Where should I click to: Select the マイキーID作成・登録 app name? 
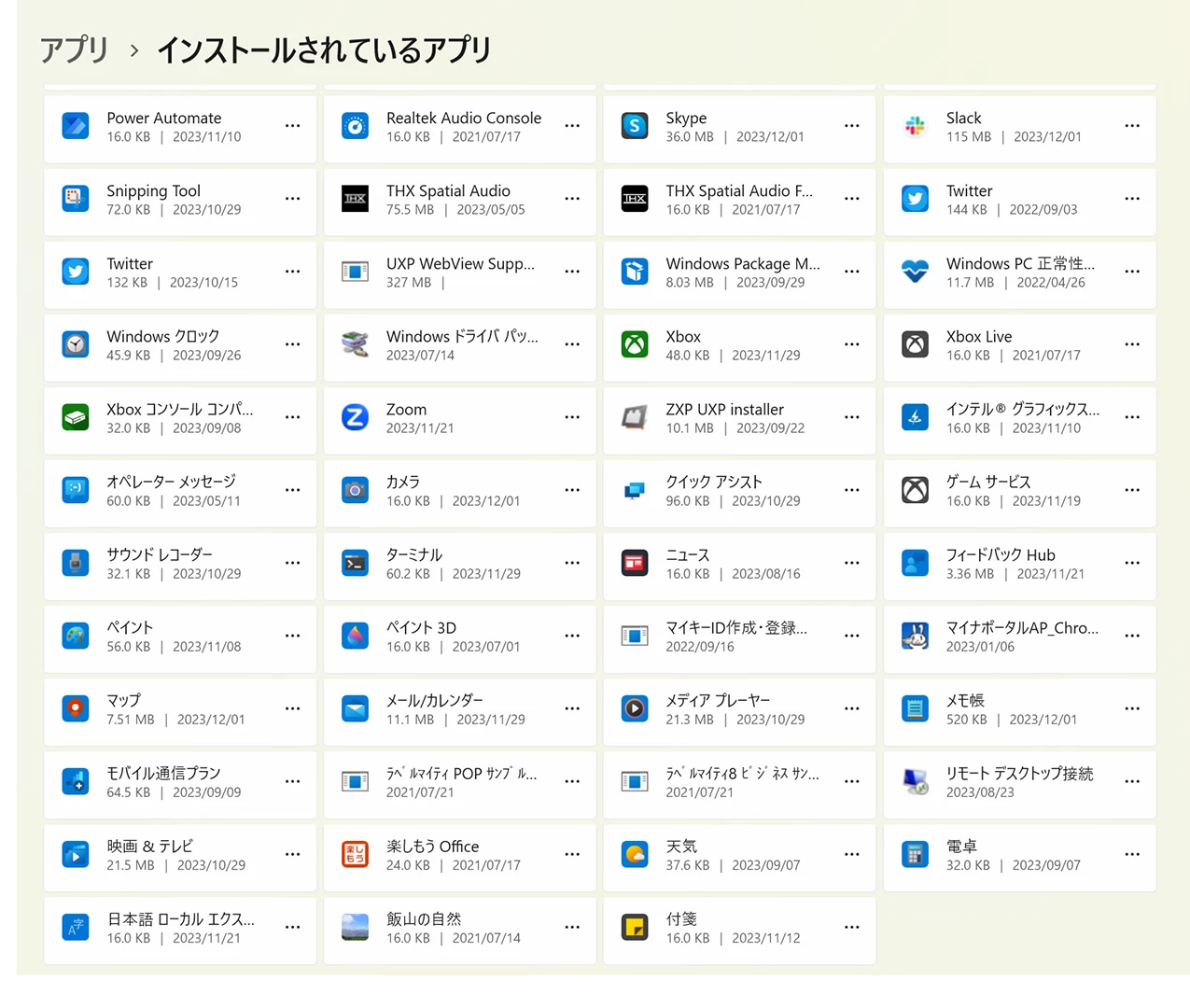(x=736, y=627)
